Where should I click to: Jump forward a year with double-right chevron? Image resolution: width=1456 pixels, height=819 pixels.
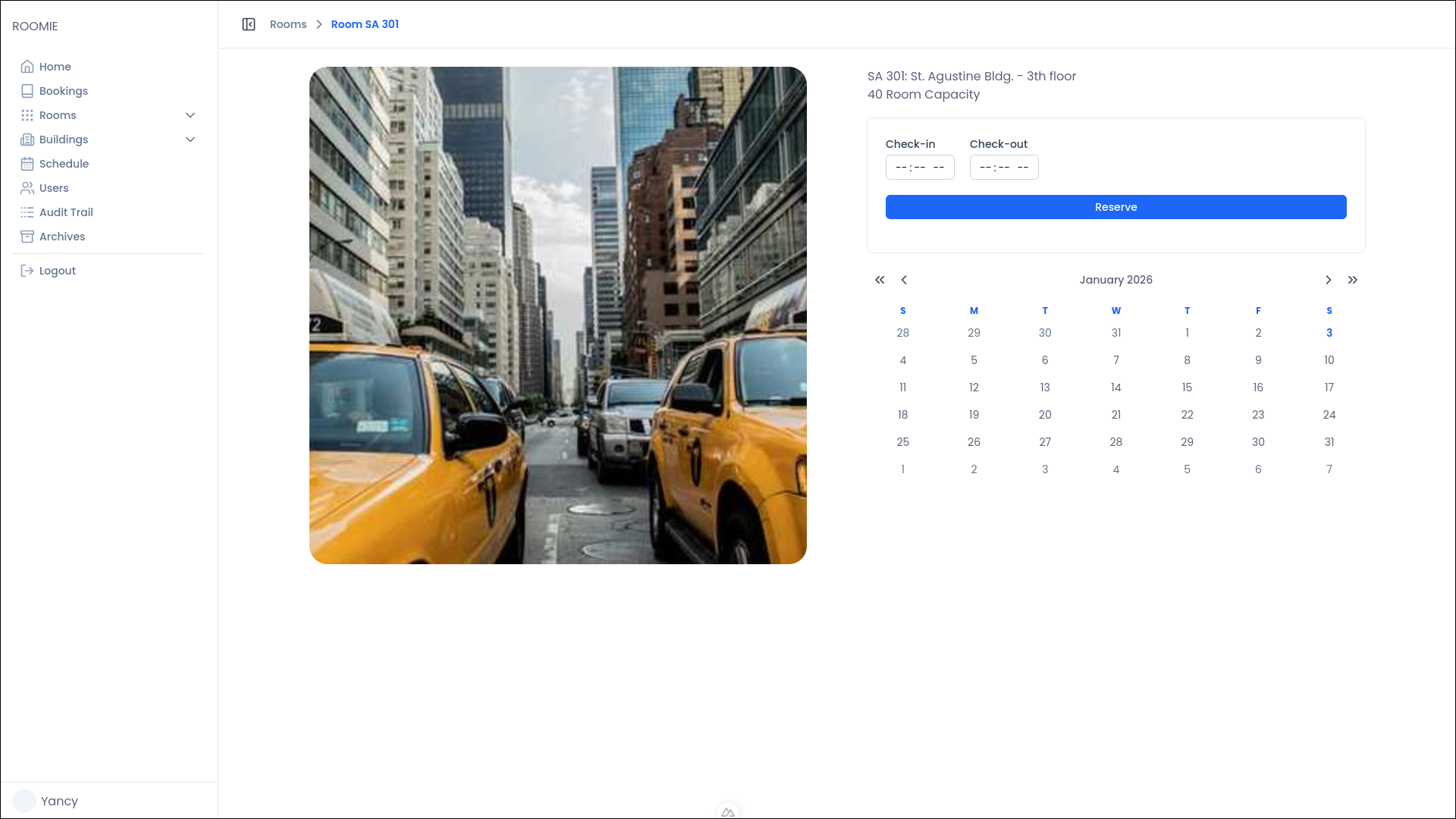tap(1353, 280)
